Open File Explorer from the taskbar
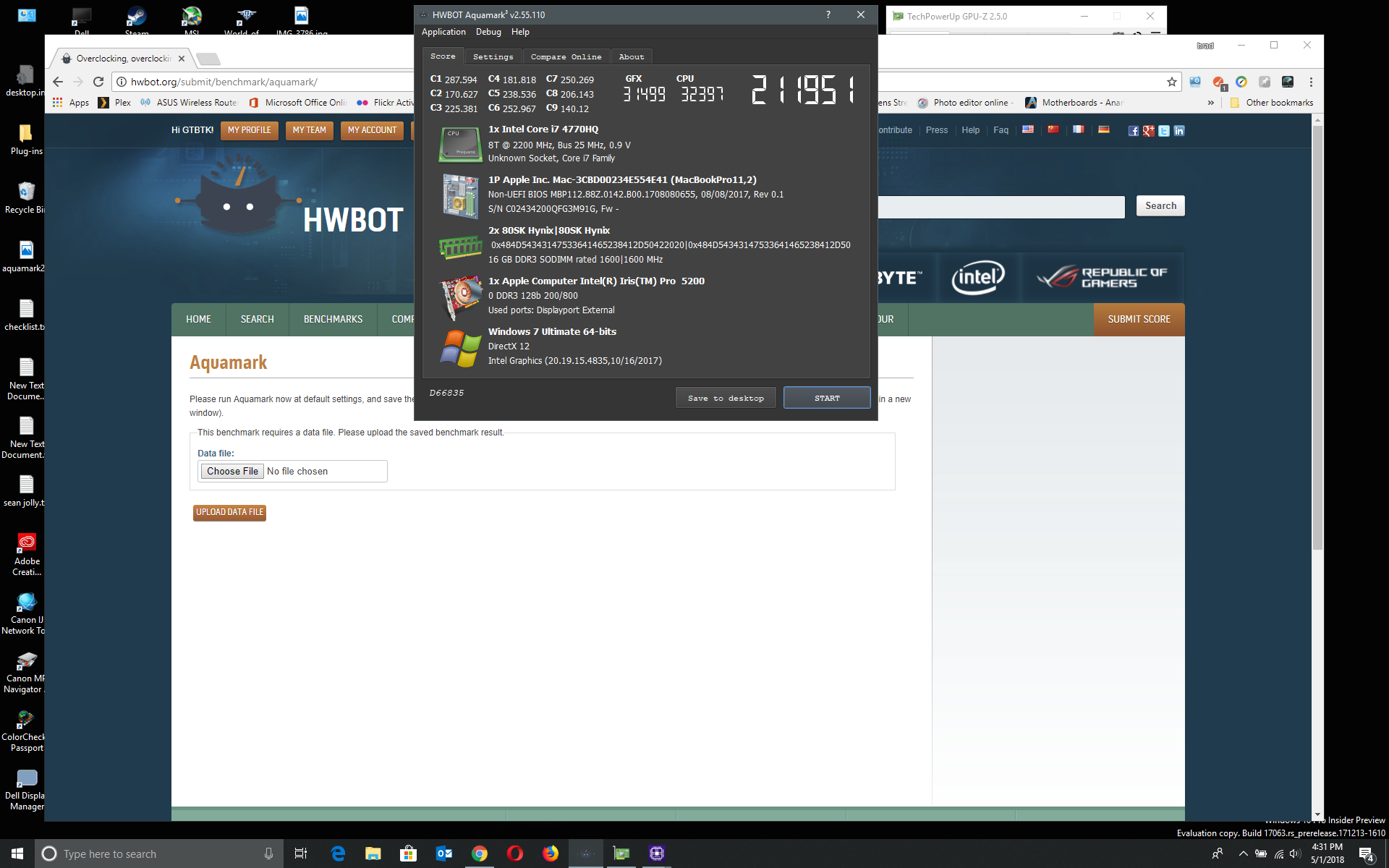The height and width of the screenshot is (868, 1389). pos(373,854)
